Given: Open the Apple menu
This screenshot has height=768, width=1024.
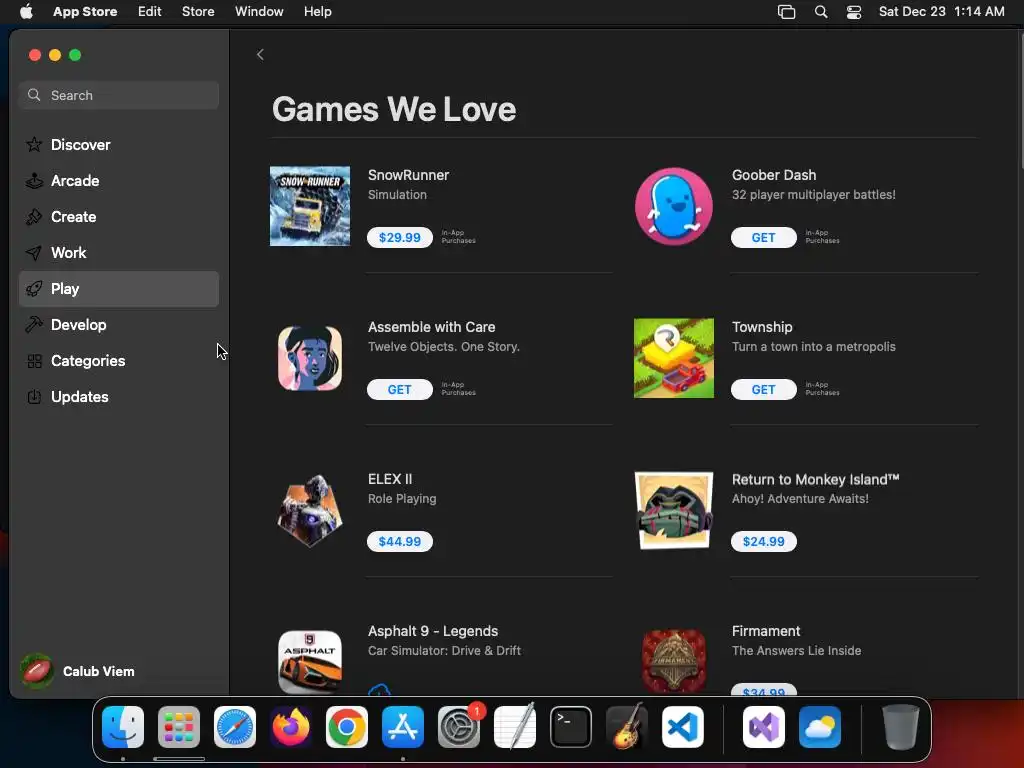Looking at the screenshot, I should point(26,12).
